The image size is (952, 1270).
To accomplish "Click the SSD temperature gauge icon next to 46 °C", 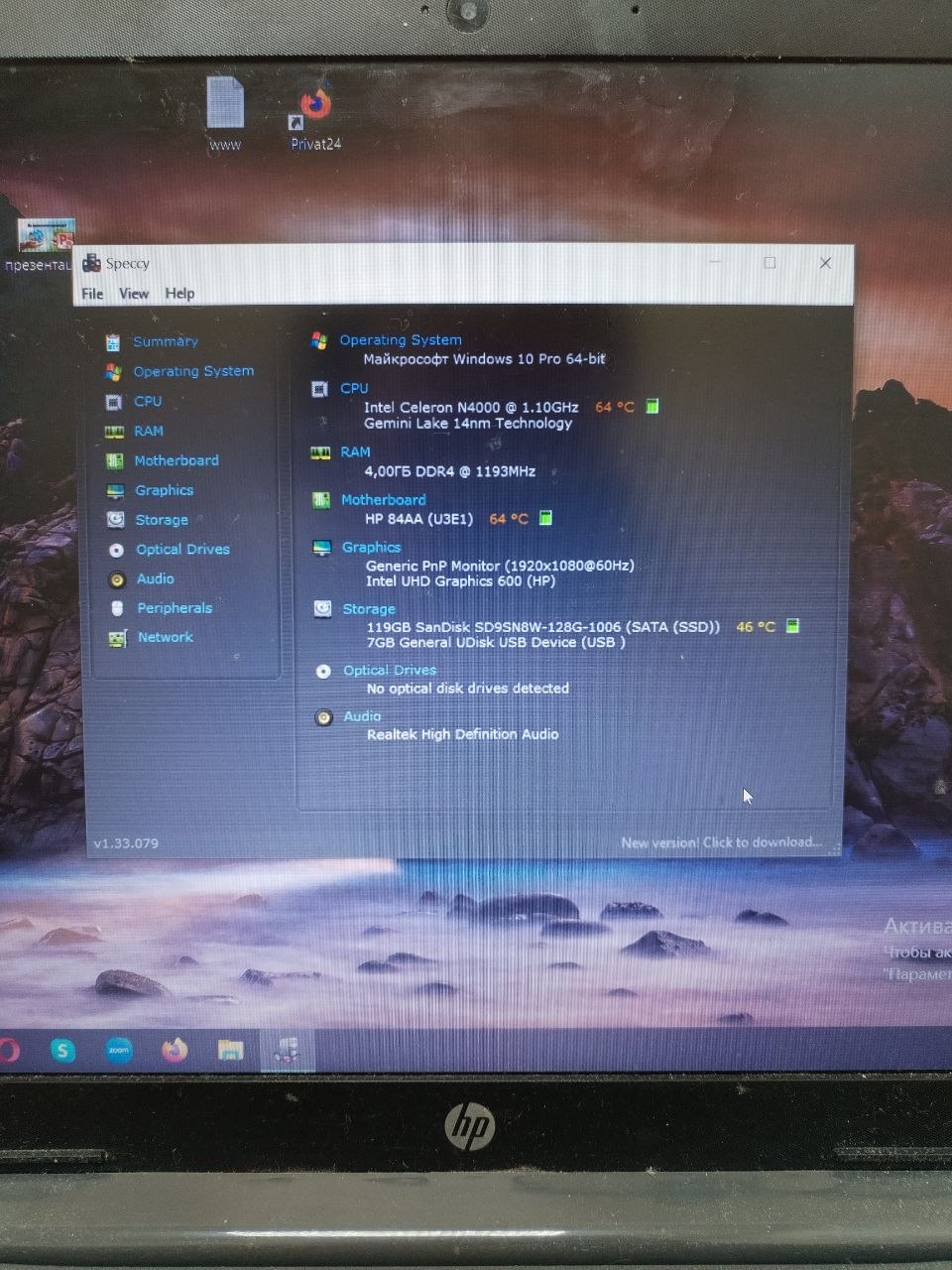I will click(792, 626).
